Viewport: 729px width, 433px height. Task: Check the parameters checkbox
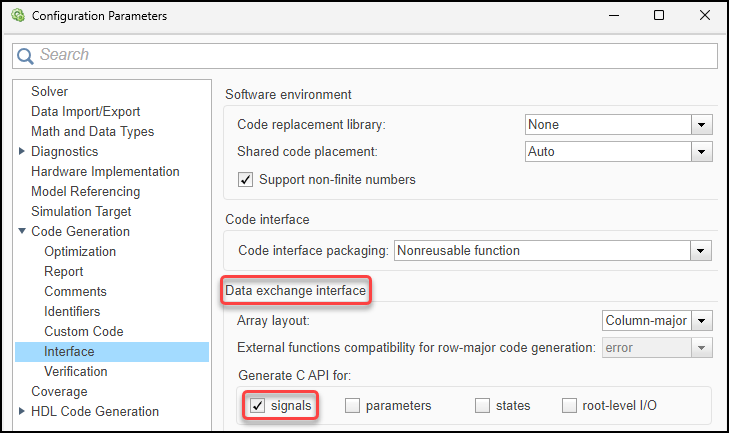pyautogui.click(x=353, y=405)
